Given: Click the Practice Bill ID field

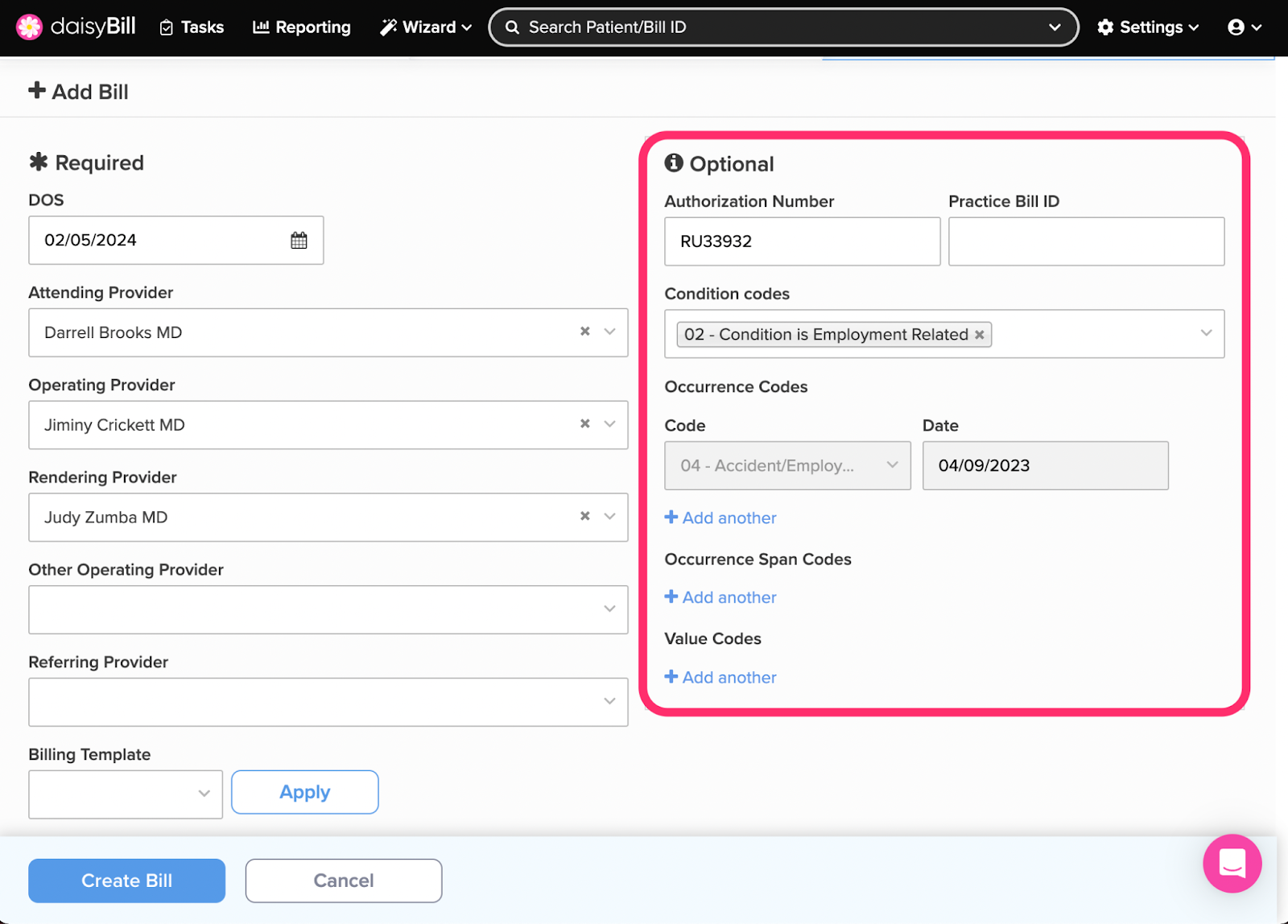Looking at the screenshot, I should tap(1087, 241).
